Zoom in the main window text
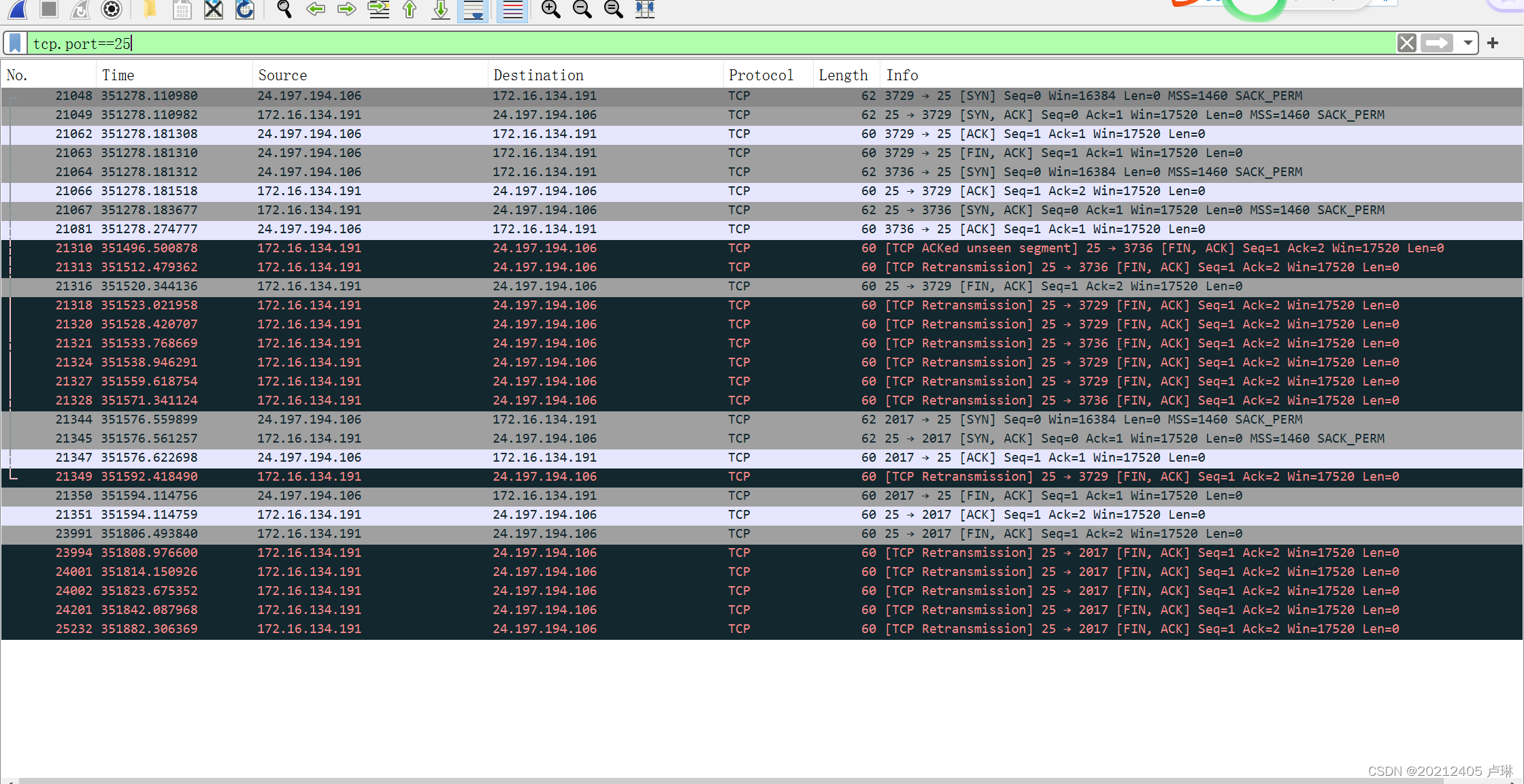1524x784 pixels. [551, 9]
